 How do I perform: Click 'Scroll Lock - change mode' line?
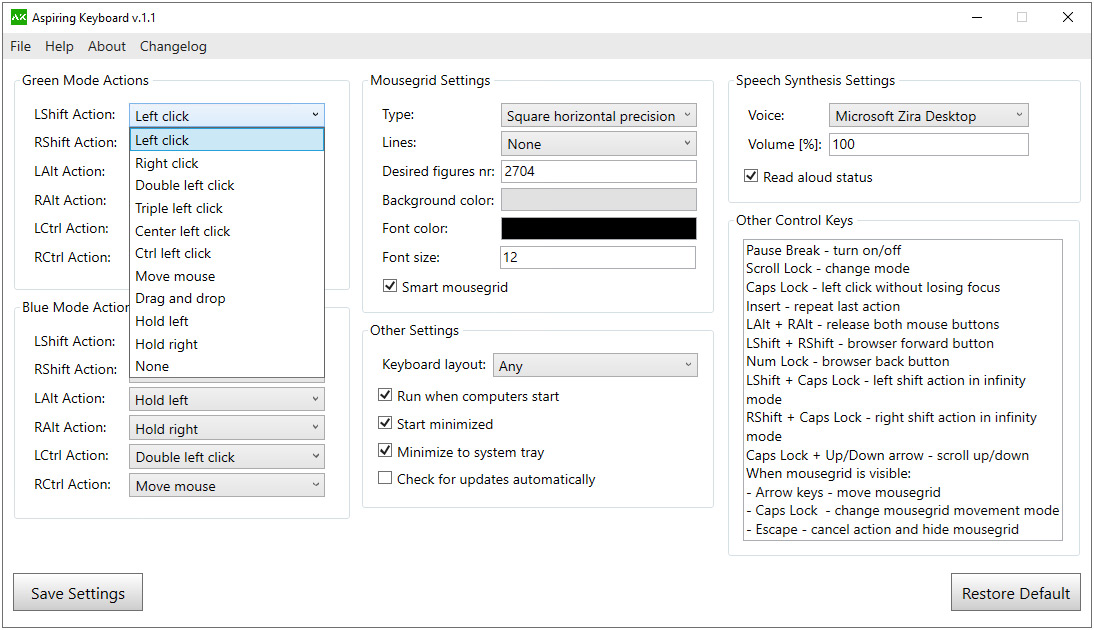coord(827,269)
